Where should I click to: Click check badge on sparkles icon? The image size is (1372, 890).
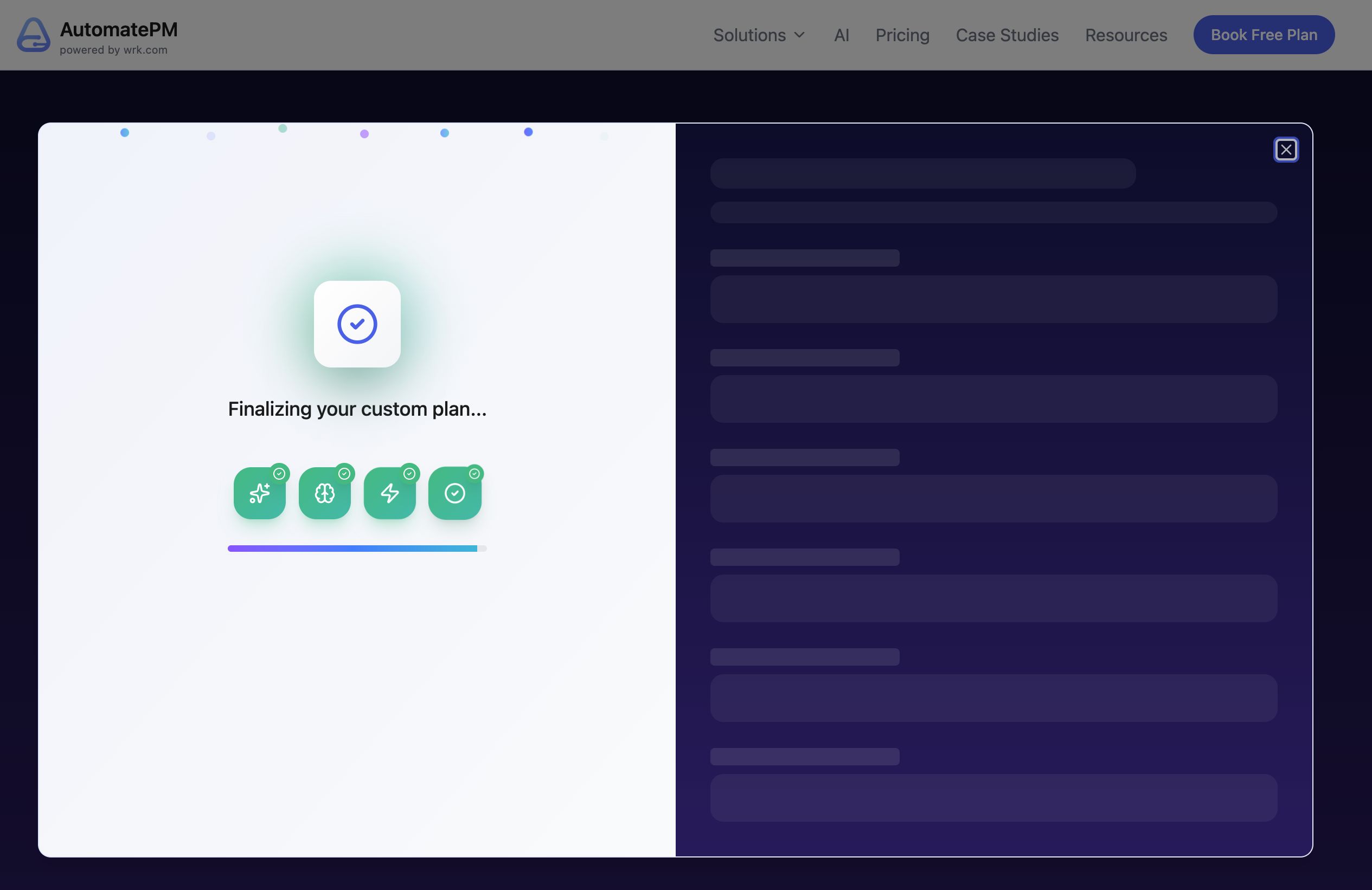[x=280, y=474]
